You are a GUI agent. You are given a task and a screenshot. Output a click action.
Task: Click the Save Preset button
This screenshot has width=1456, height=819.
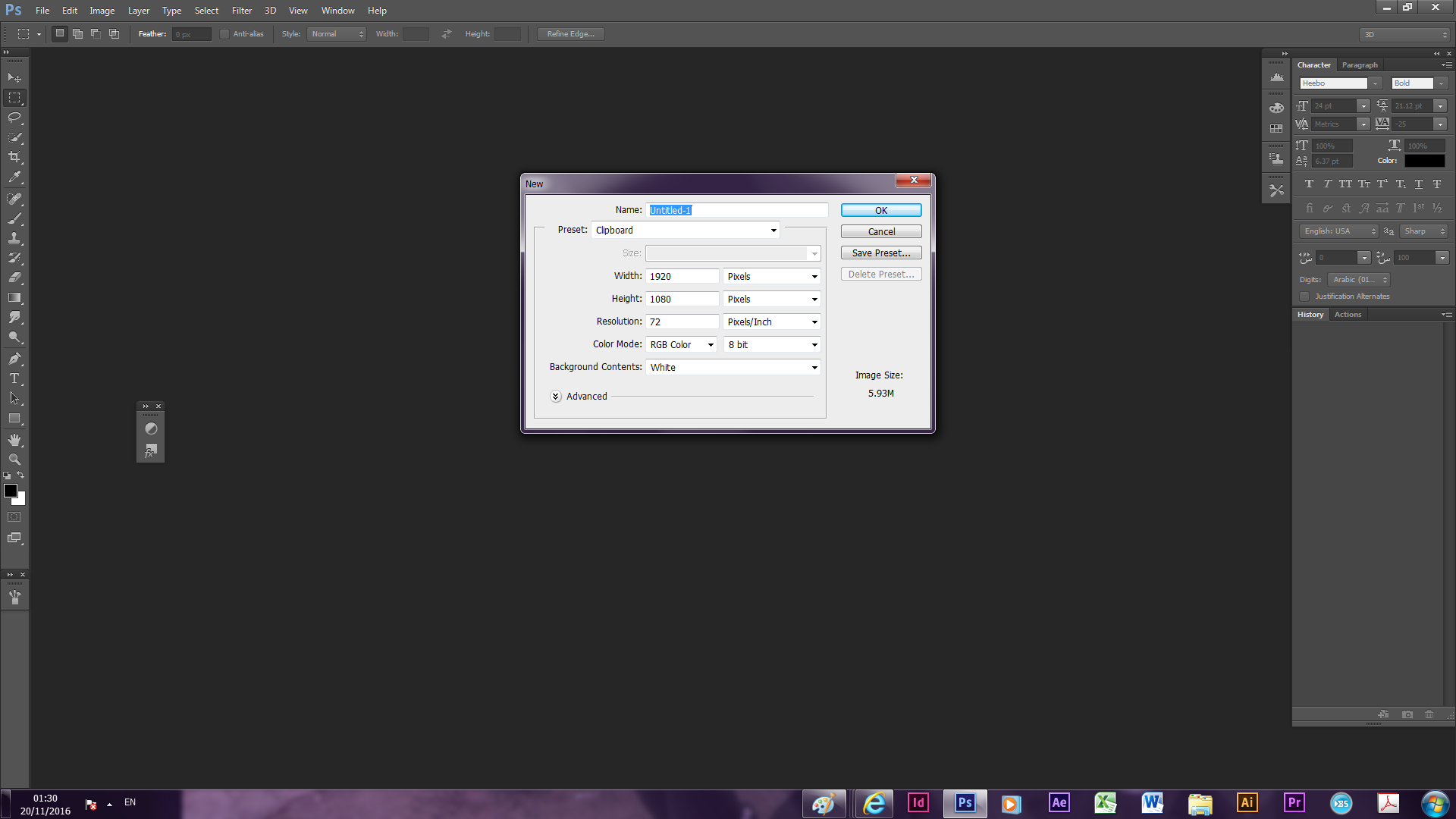point(880,253)
